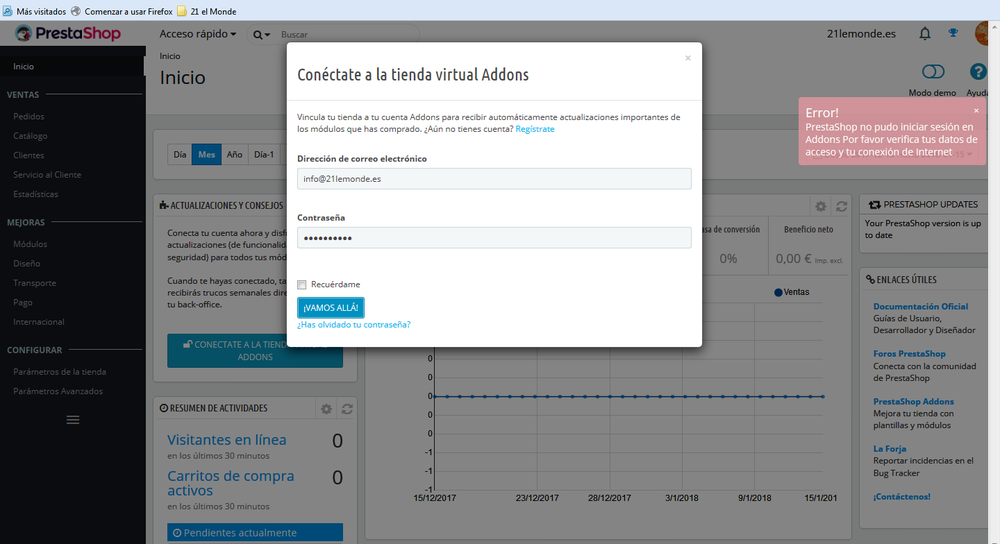The height and width of the screenshot is (544, 1000).
Task: Open Catálogo in the sidebar
Action: (30, 136)
